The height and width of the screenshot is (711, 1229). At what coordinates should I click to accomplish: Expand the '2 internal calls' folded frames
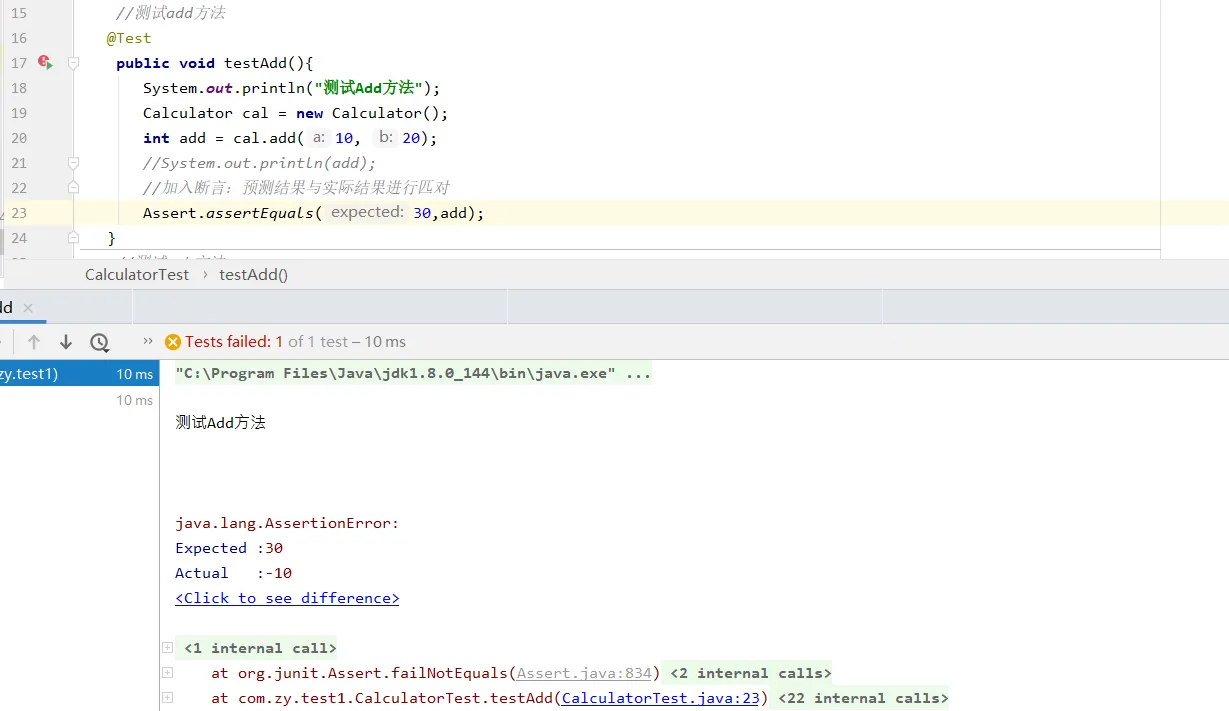click(750, 673)
